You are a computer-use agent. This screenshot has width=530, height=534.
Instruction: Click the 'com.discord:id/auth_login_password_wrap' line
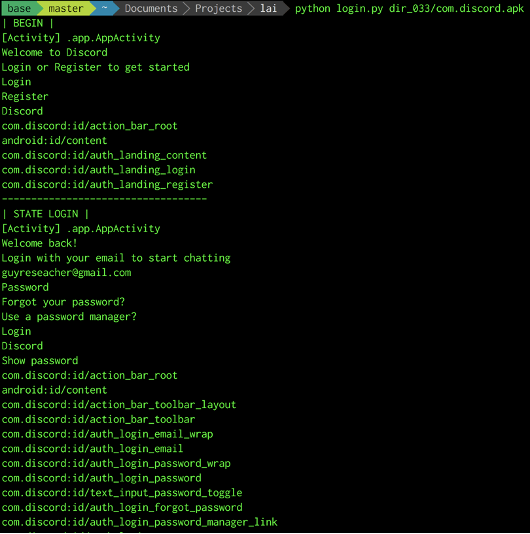[x=116, y=464]
